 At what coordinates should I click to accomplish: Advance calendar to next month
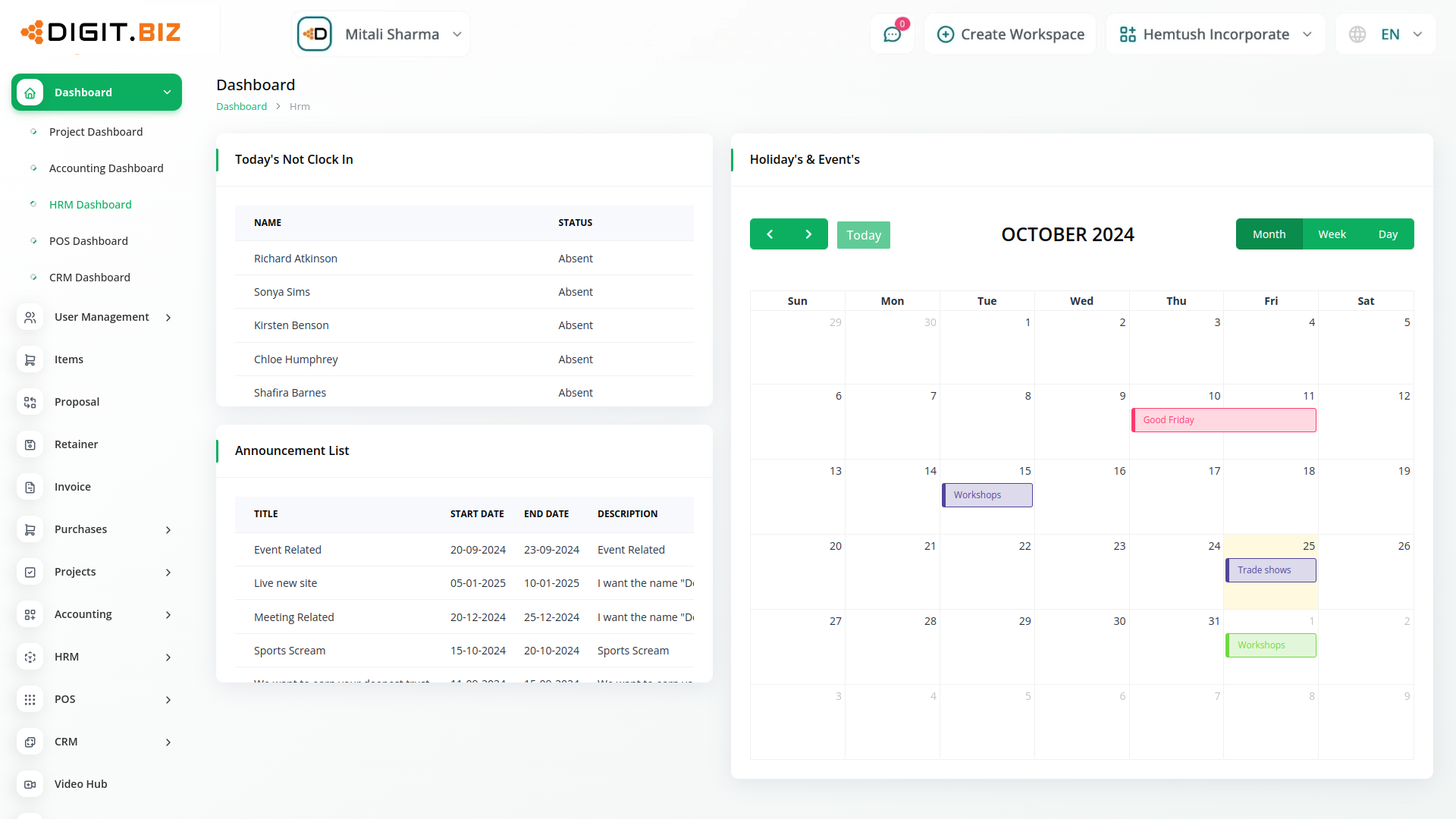808,234
